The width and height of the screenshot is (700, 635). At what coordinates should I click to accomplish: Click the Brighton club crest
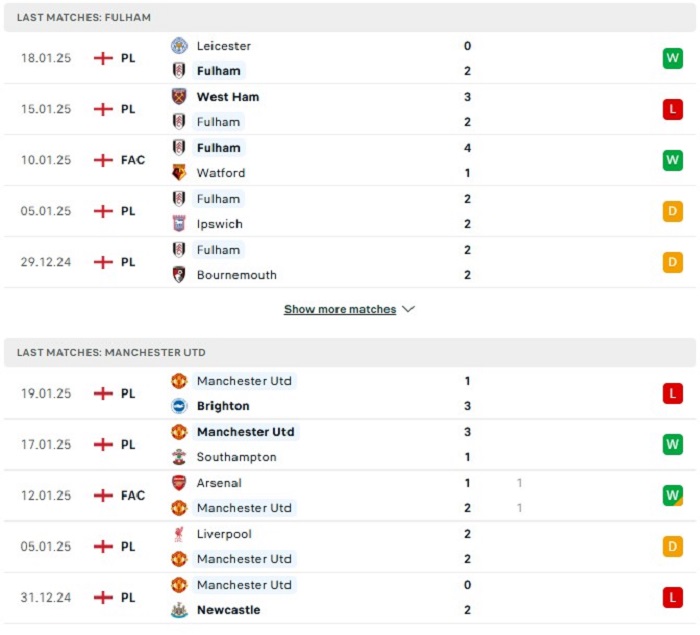[179, 405]
